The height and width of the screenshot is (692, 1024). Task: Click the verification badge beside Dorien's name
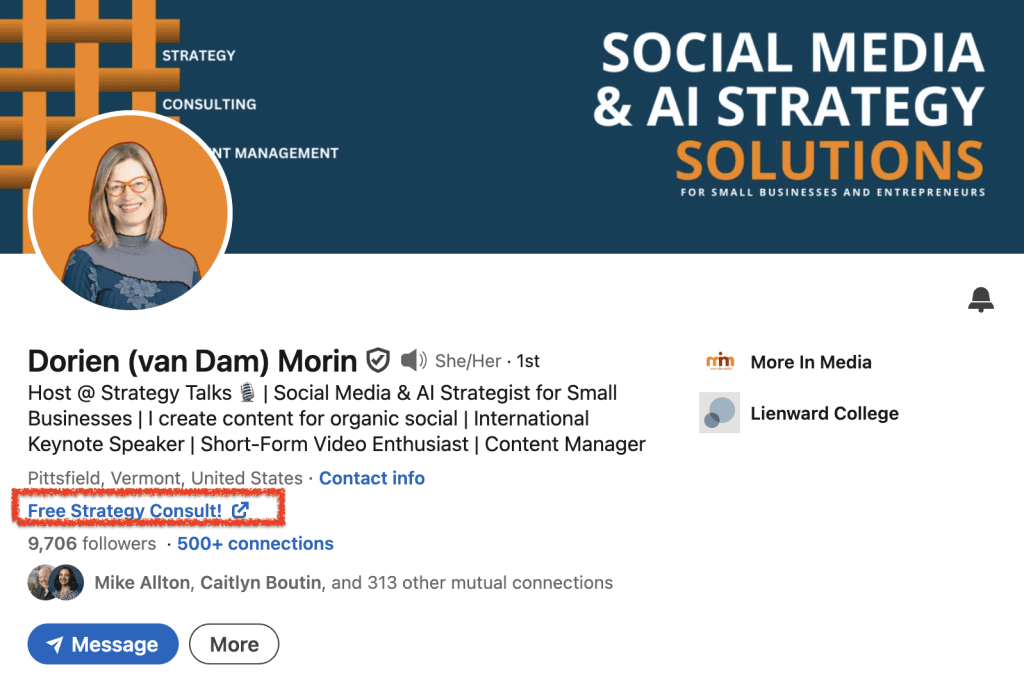tap(378, 360)
